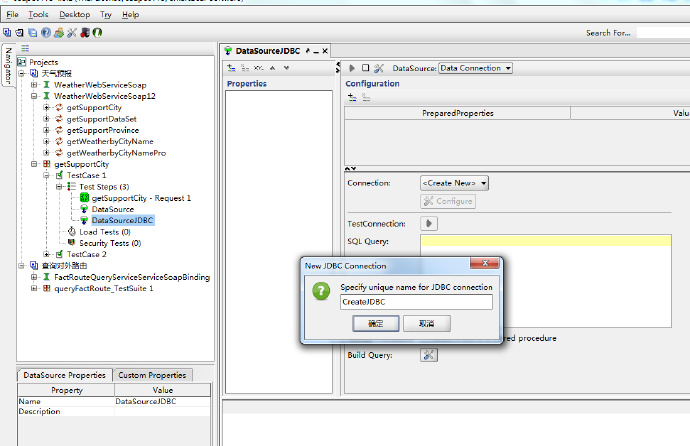Select Security Tests (0) node

point(110,243)
